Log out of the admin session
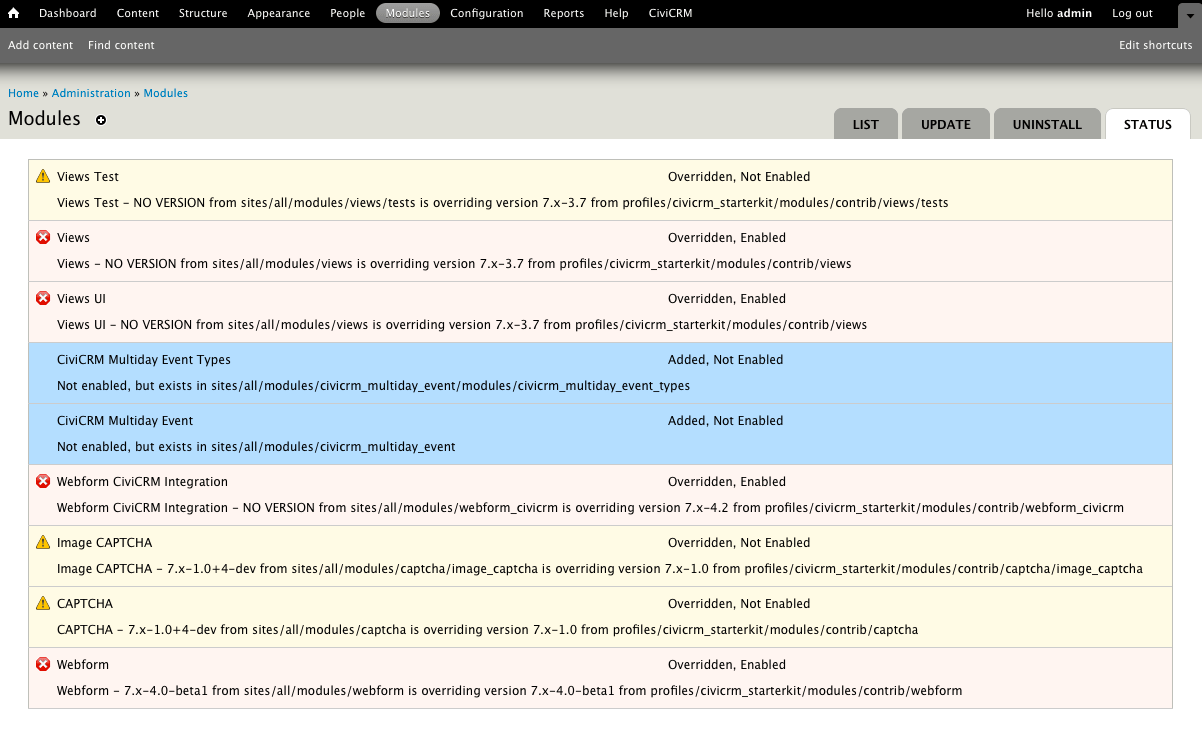 tap(1131, 13)
